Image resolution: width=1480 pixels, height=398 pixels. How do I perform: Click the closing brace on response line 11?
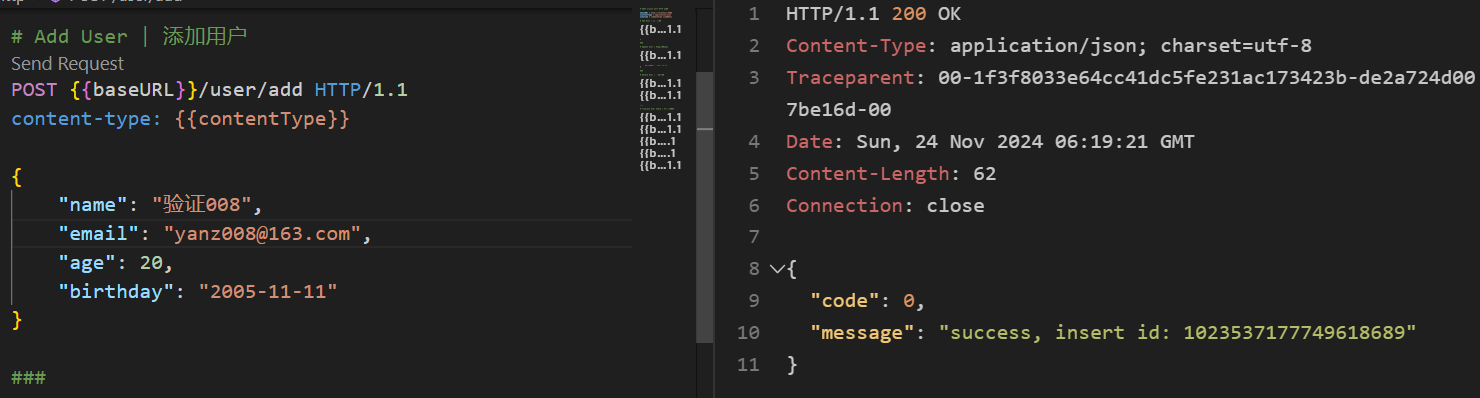click(792, 365)
